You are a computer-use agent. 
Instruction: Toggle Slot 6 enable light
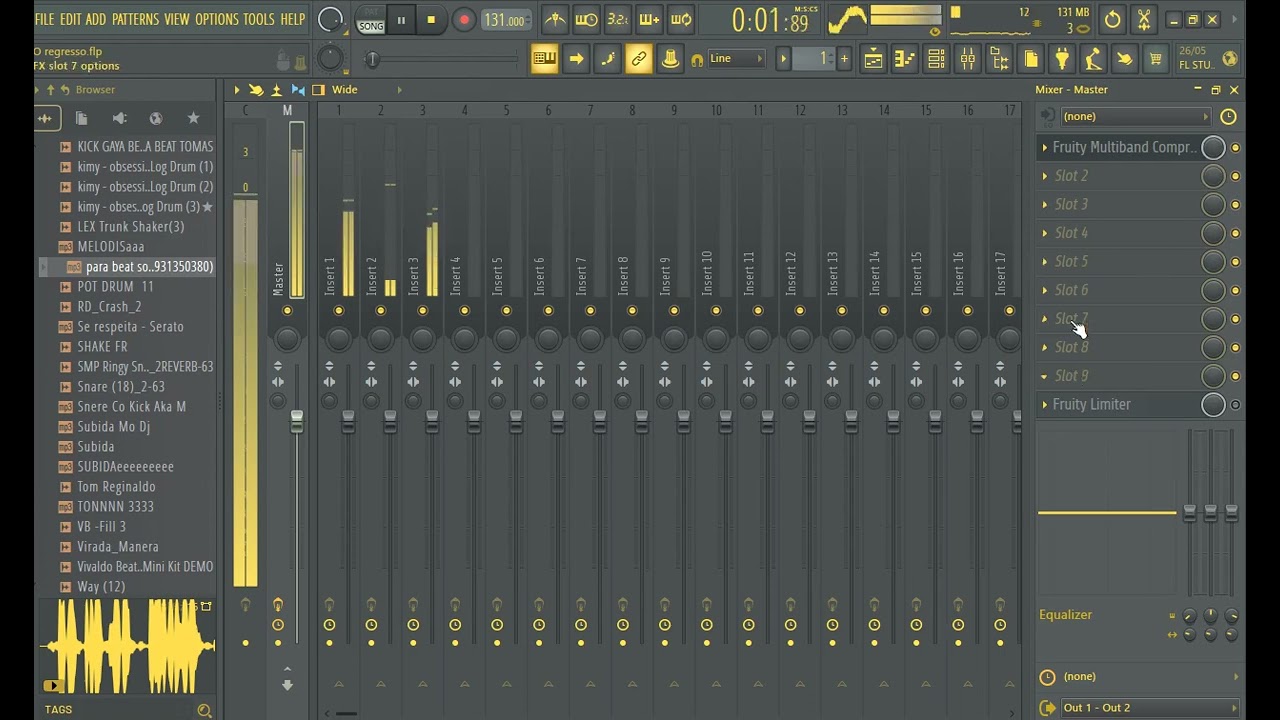pos(1235,291)
